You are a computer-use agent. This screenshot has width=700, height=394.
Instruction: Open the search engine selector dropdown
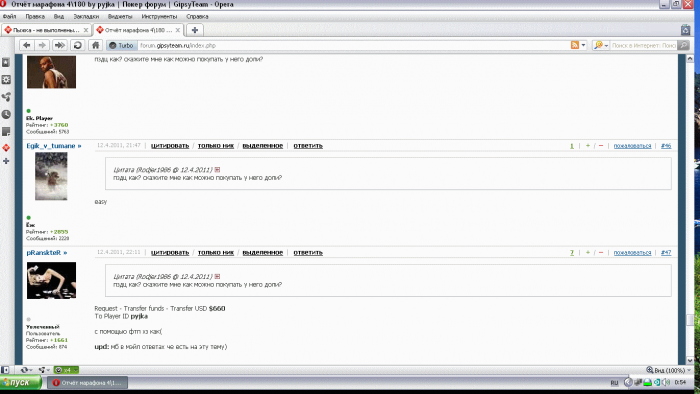tap(601, 45)
